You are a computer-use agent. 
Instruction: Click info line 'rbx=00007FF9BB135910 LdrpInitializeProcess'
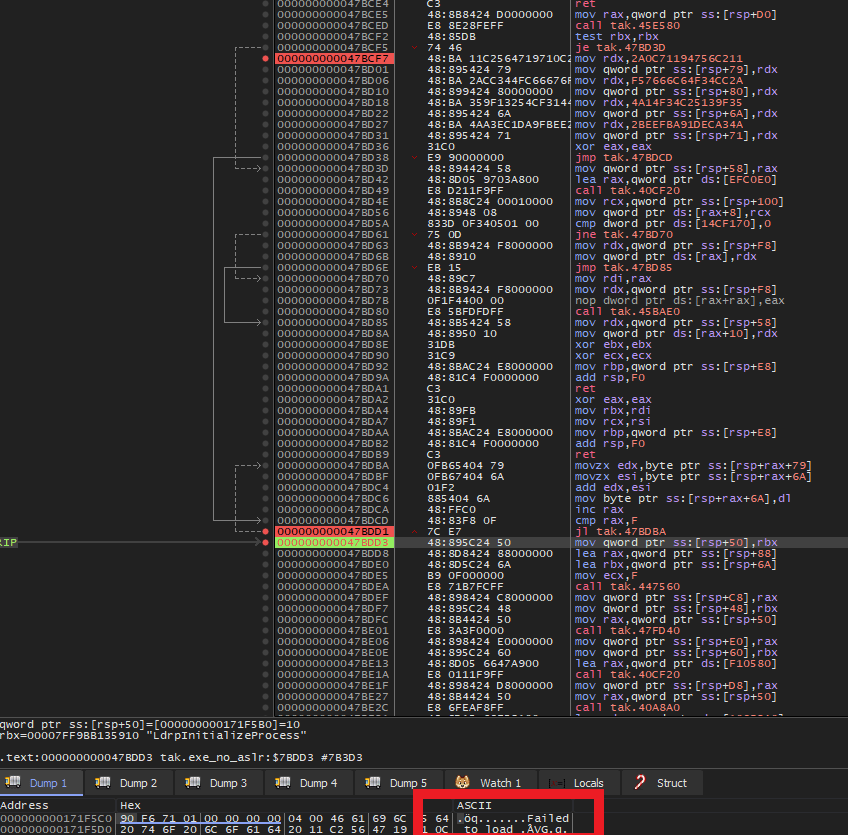point(153,735)
